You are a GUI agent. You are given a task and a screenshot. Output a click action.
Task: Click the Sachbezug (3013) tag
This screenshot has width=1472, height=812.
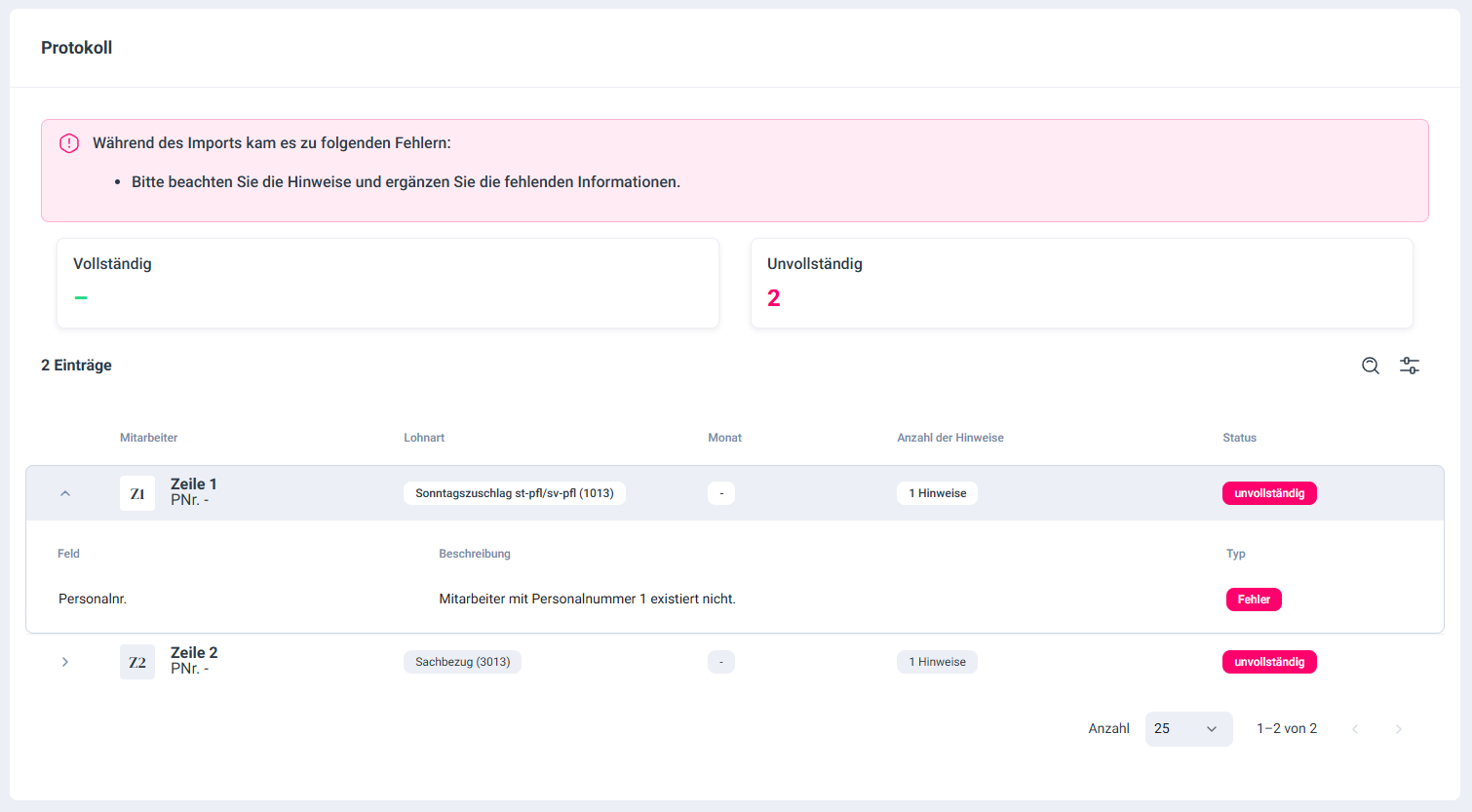462,662
